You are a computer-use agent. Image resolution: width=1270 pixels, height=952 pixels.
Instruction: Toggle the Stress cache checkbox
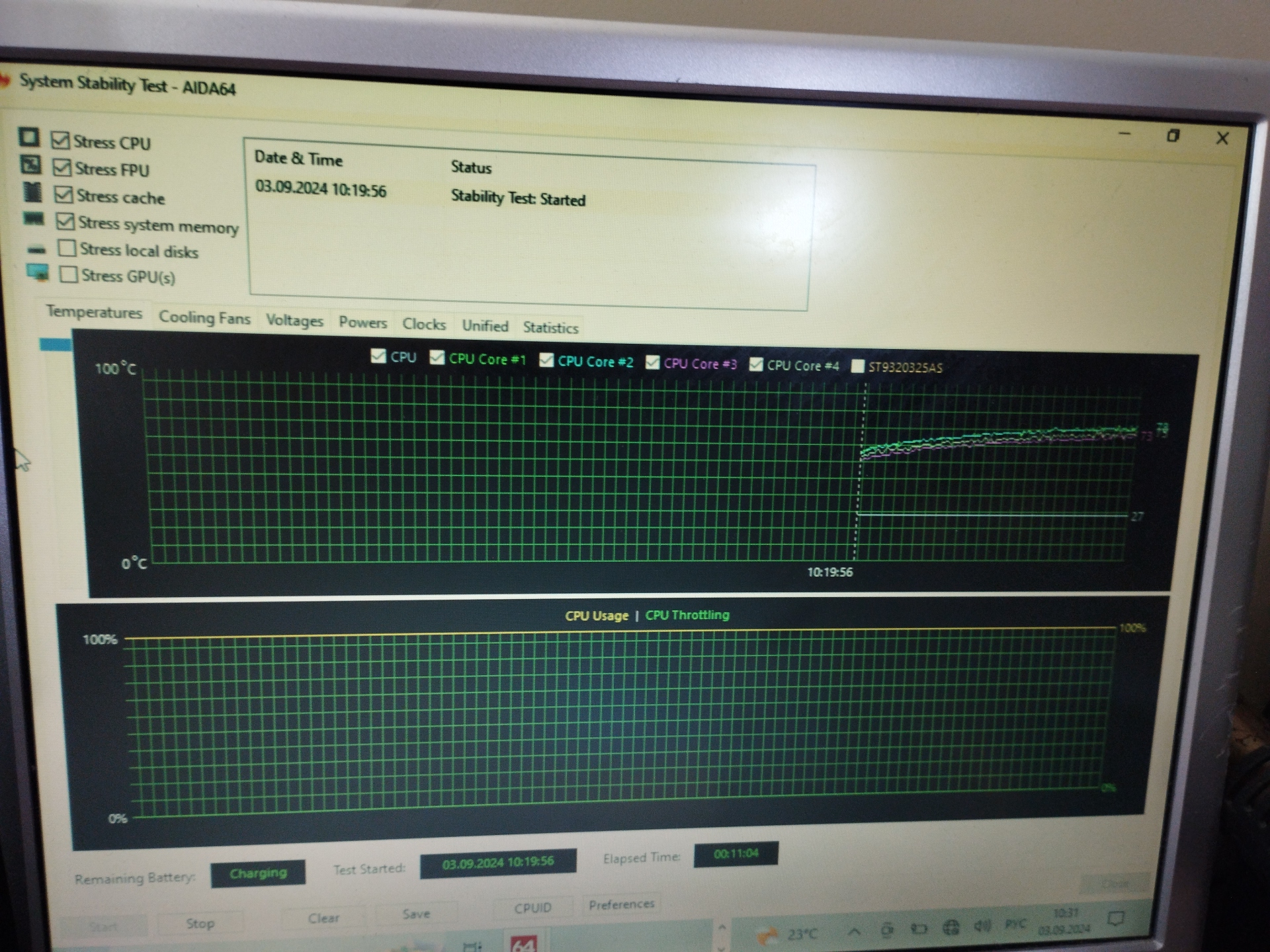coord(63,194)
